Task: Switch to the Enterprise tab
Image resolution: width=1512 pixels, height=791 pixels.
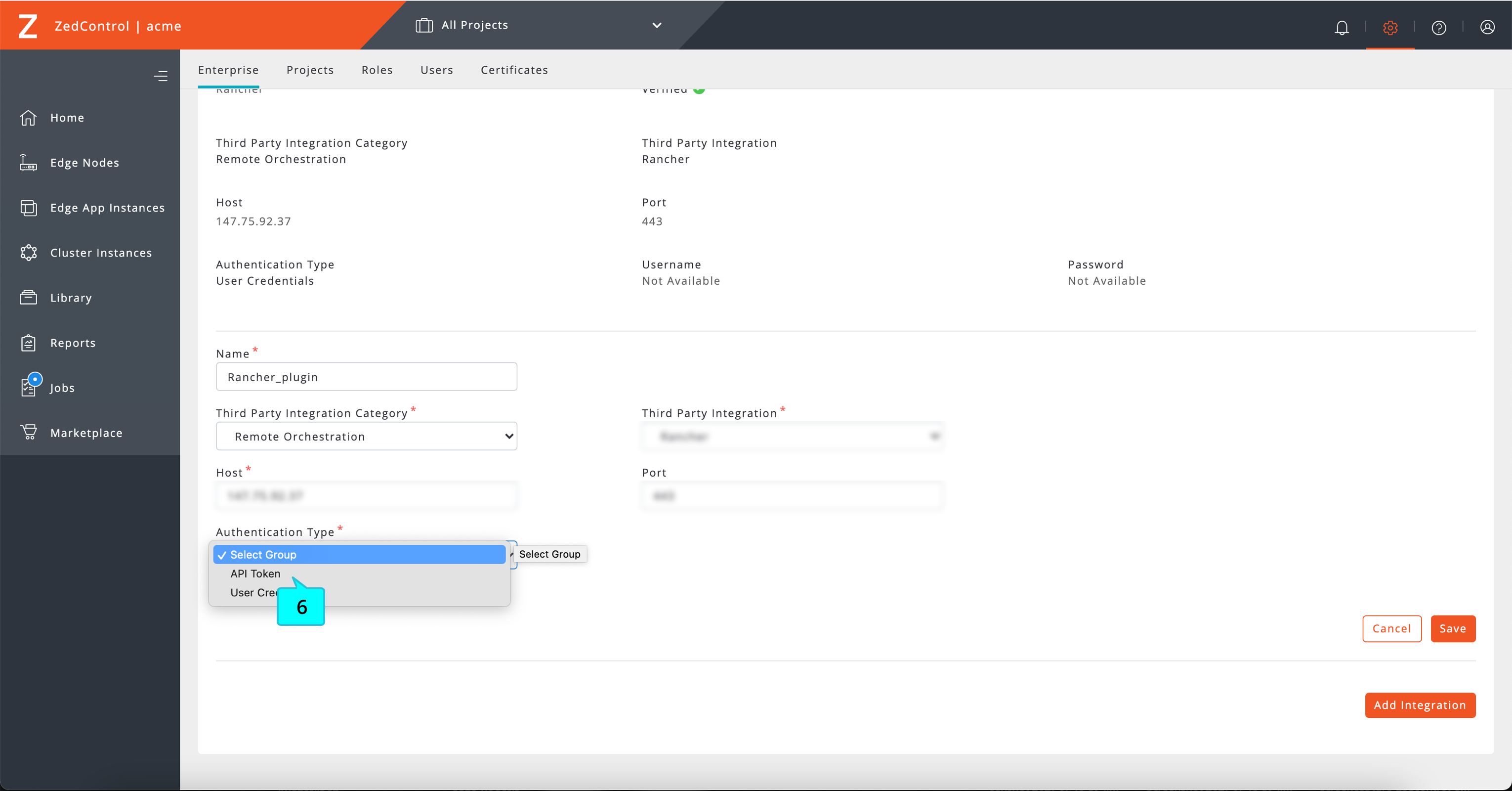Action: point(228,70)
